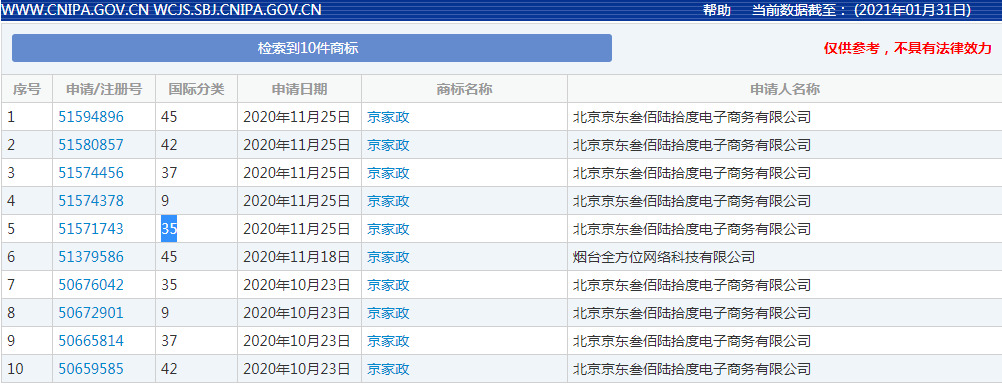Screen dimensions: 1002x384
Task: Click applicant 烟台全方位网络科技有限公司
Action: pos(664,257)
